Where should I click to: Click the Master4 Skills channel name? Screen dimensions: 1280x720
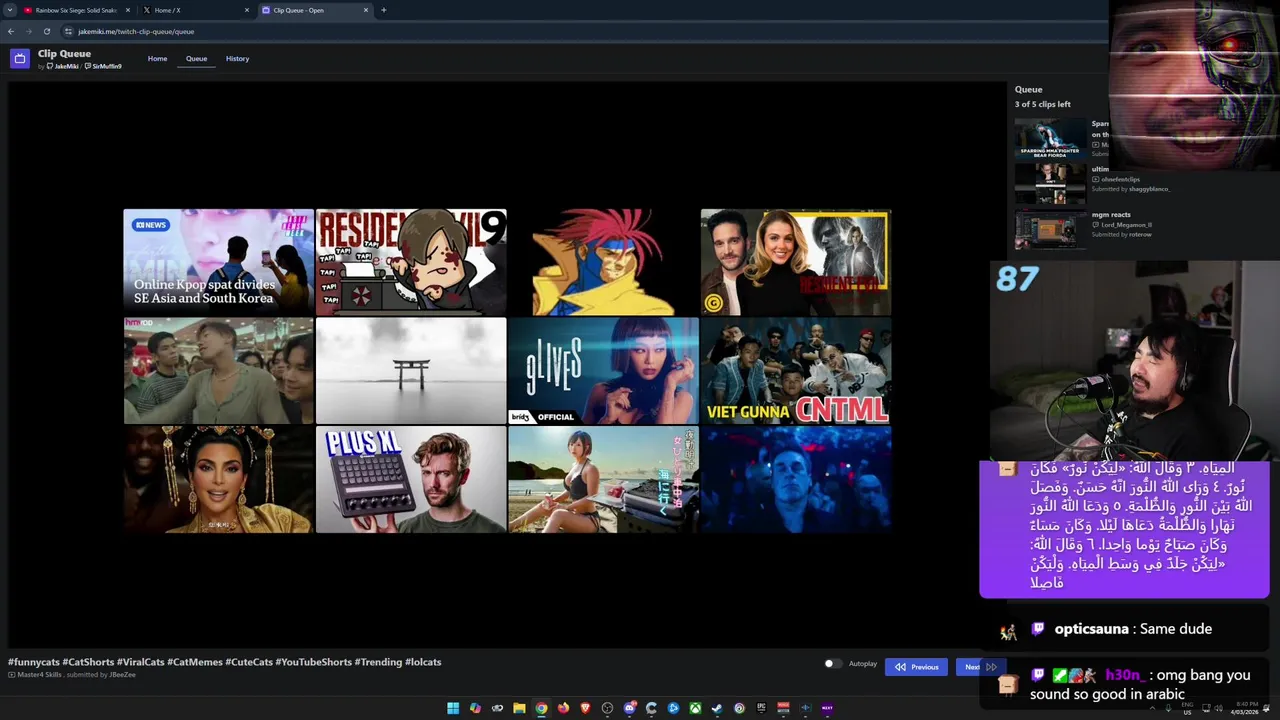point(40,675)
